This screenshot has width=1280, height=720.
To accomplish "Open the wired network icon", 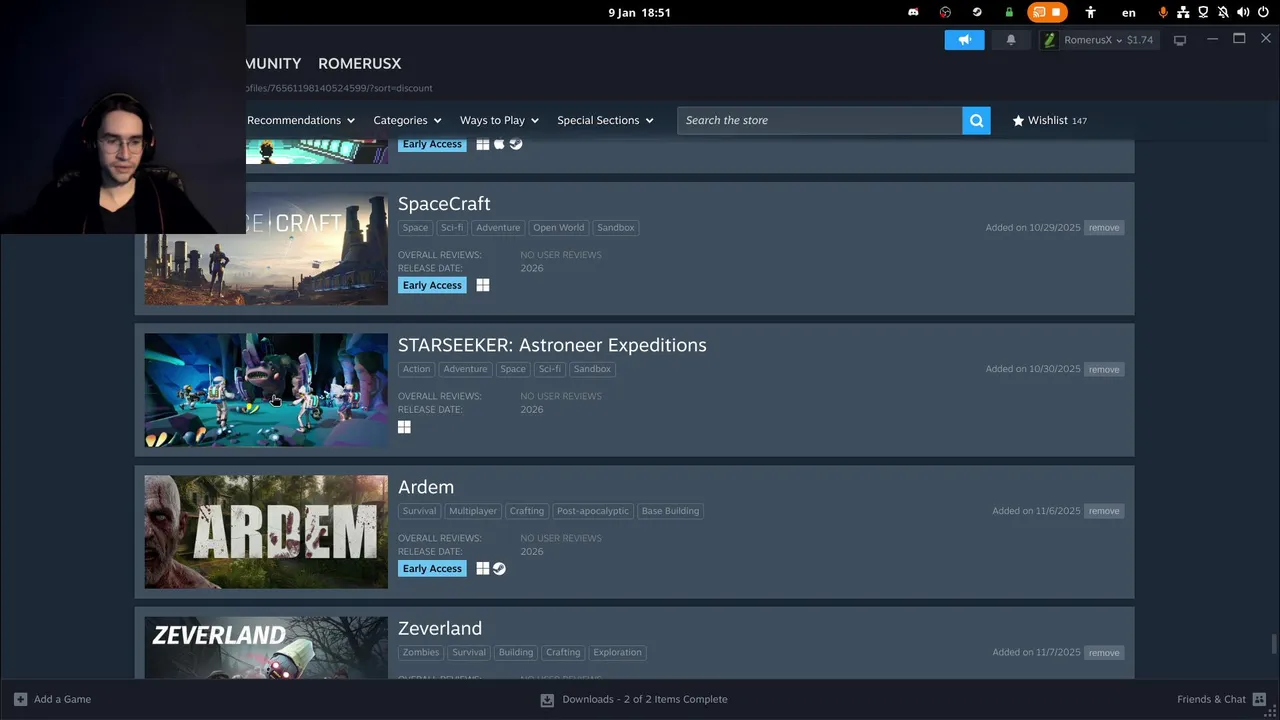I will click(1184, 12).
